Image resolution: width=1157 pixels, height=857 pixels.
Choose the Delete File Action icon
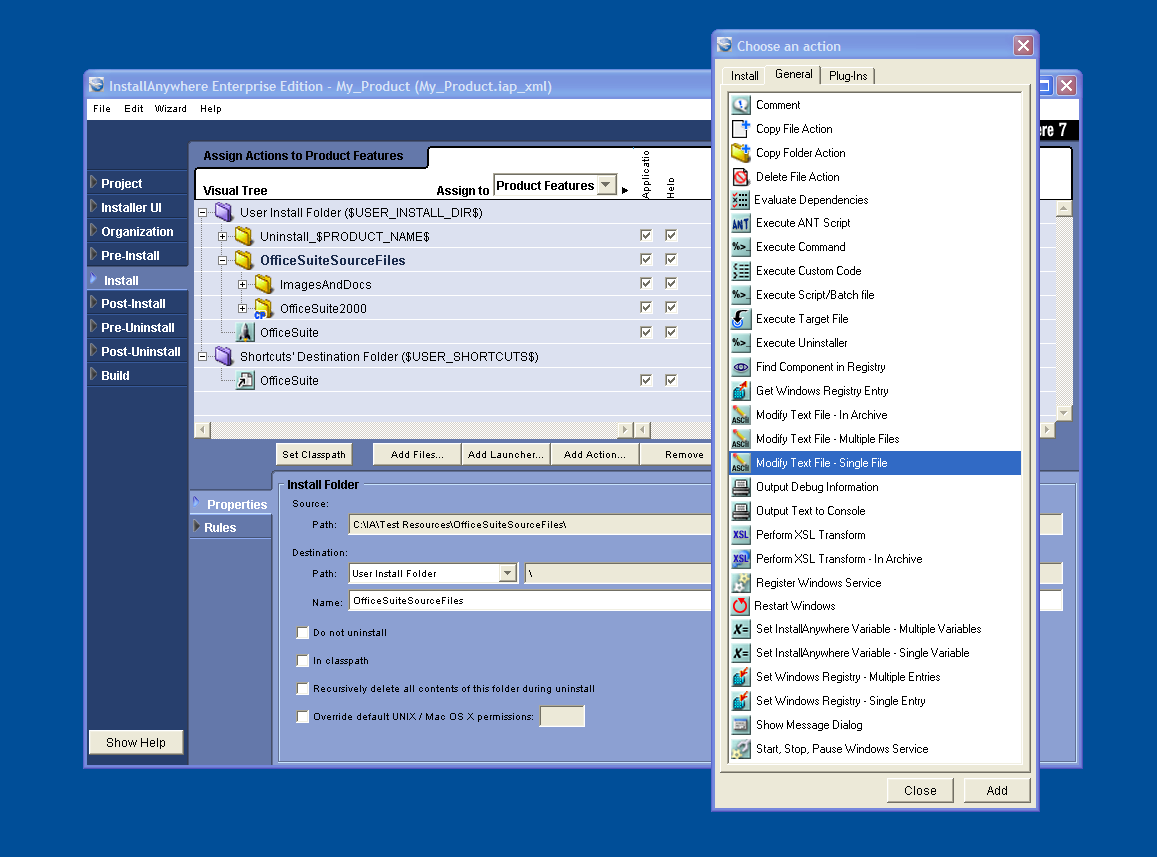click(740, 177)
